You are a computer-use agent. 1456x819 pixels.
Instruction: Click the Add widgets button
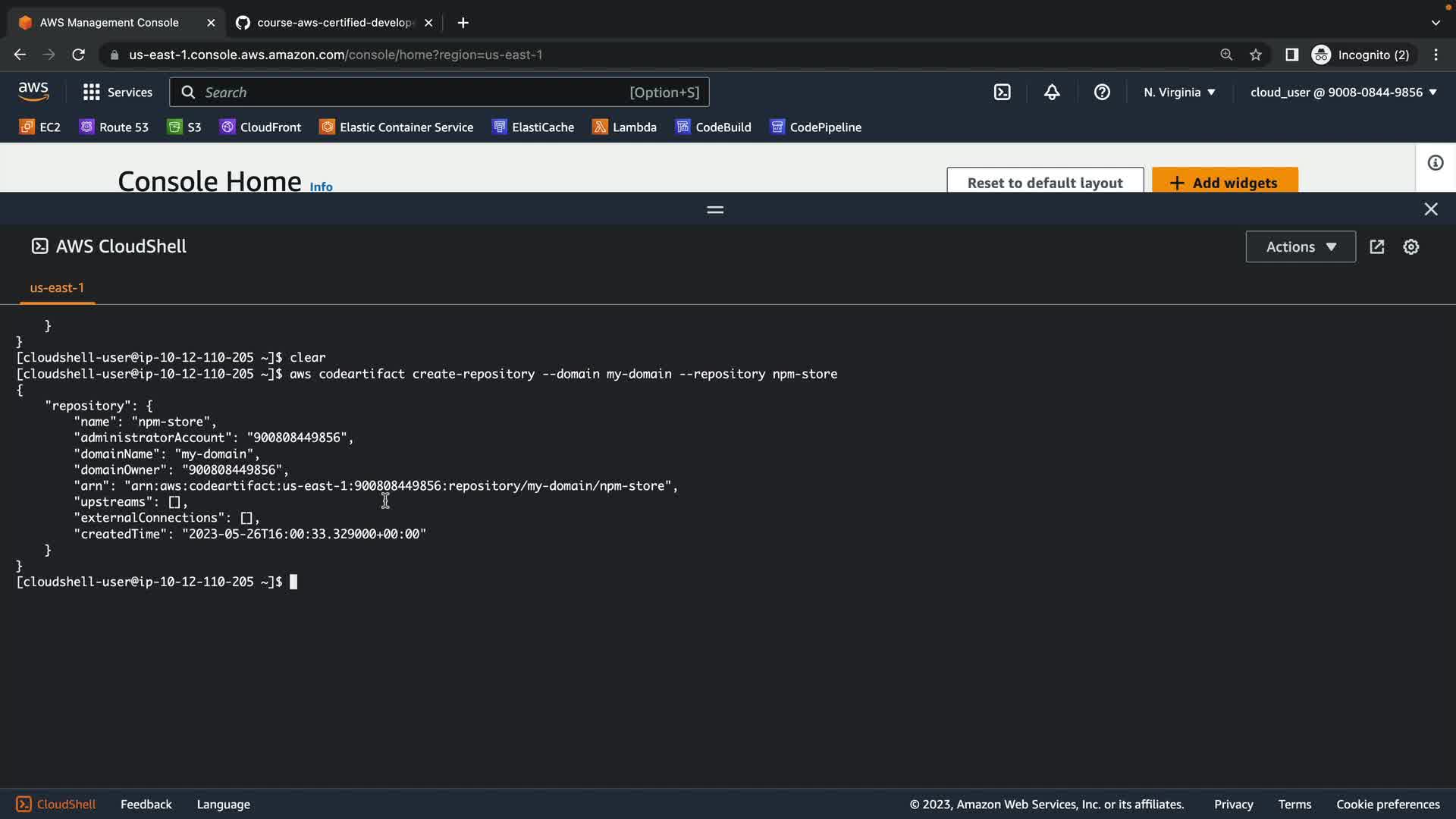1224,182
